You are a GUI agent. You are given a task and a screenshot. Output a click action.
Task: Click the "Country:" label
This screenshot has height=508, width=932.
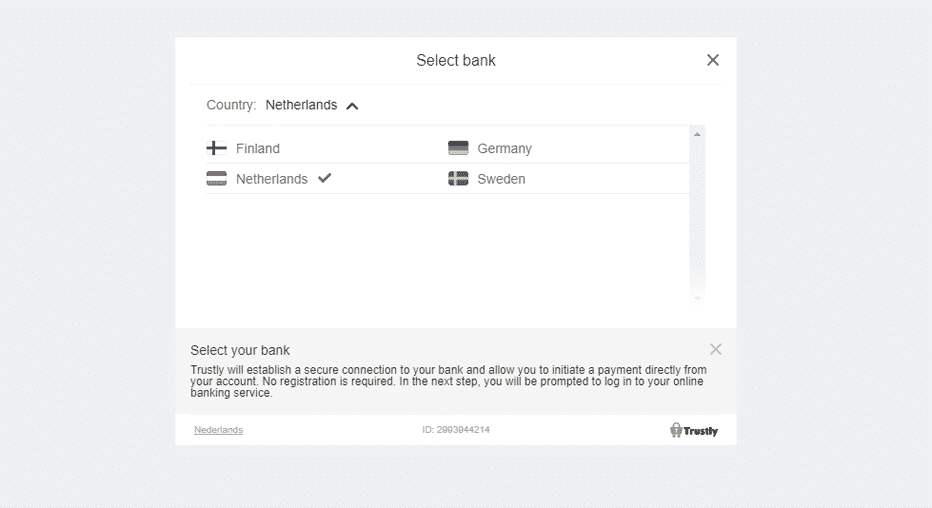click(x=231, y=105)
